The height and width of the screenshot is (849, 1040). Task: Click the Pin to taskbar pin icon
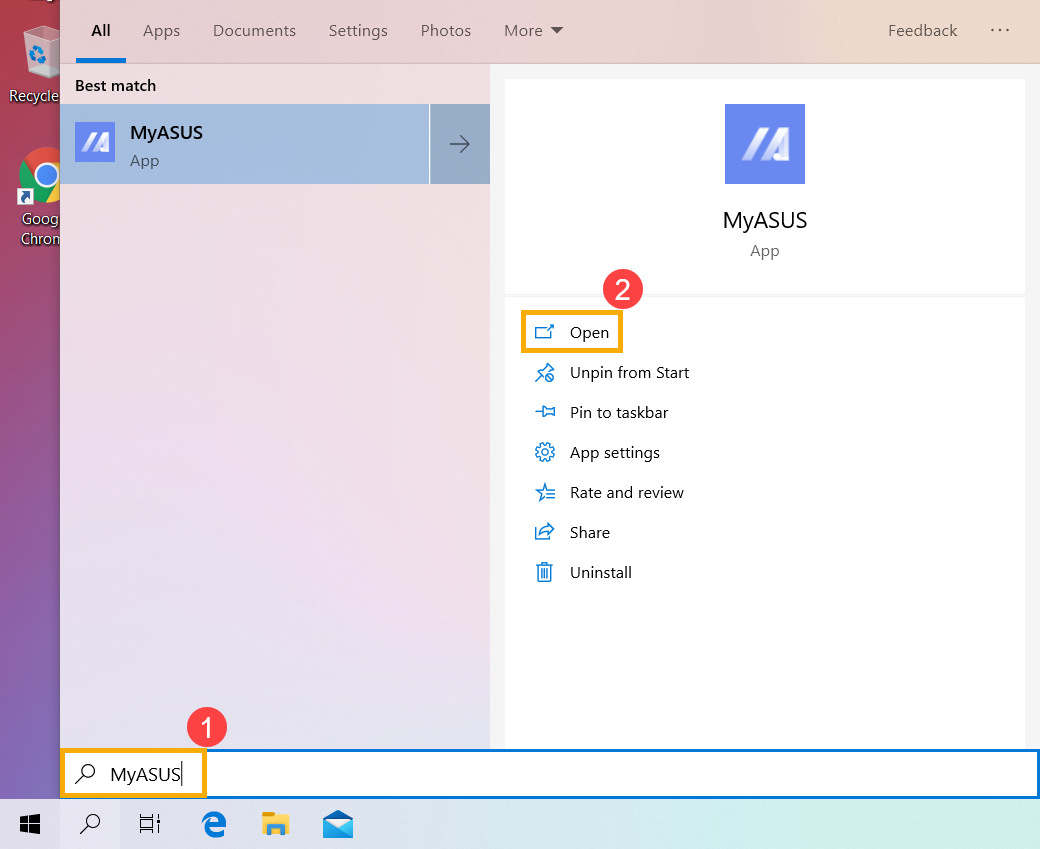click(x=545, y=412)
